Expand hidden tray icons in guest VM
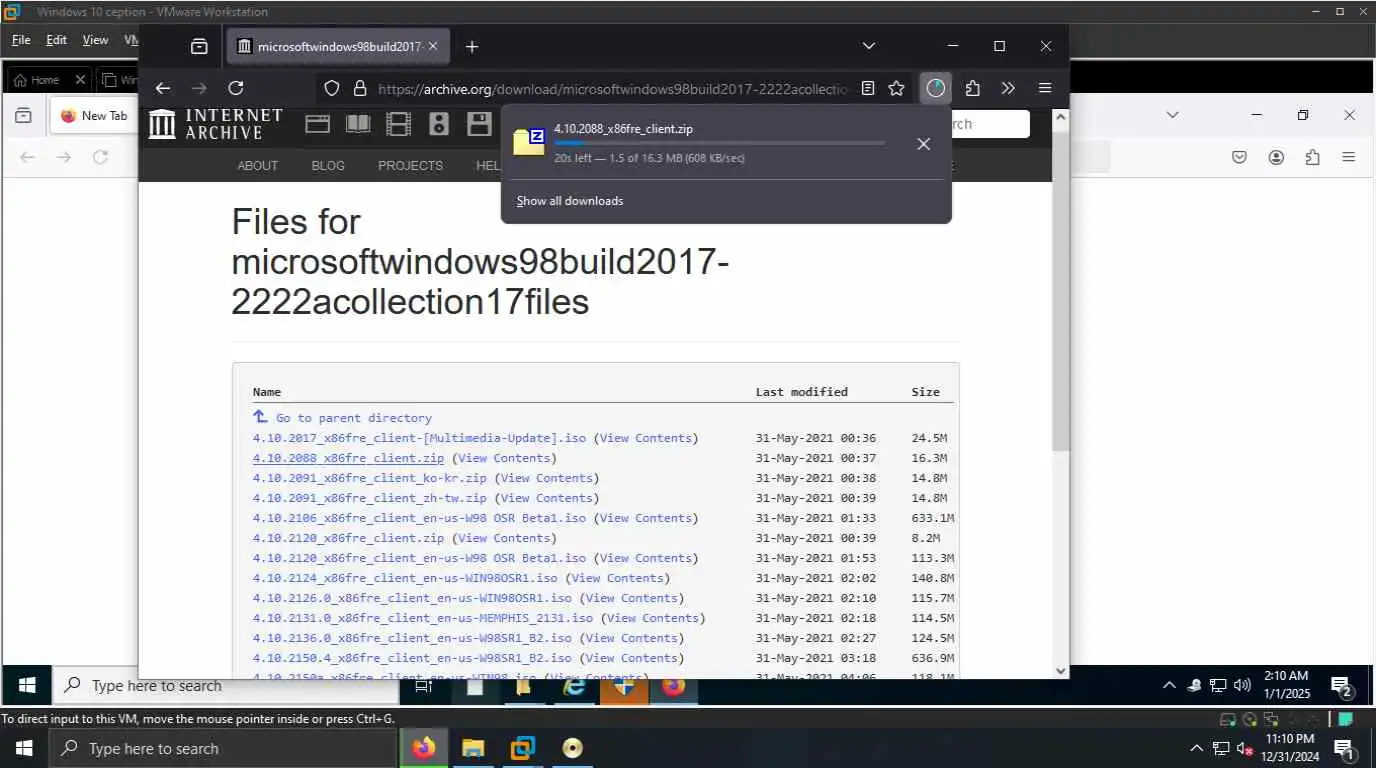Screen dimensions: 1376x768 click(1169, 686)
